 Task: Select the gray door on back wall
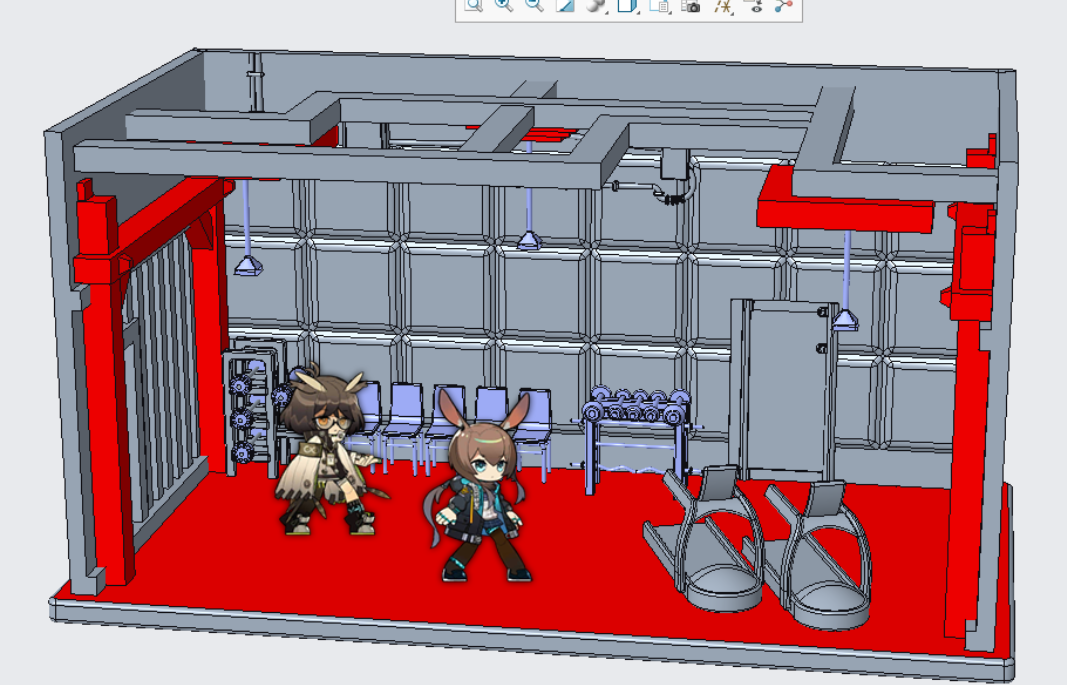(x=784, y=389)
